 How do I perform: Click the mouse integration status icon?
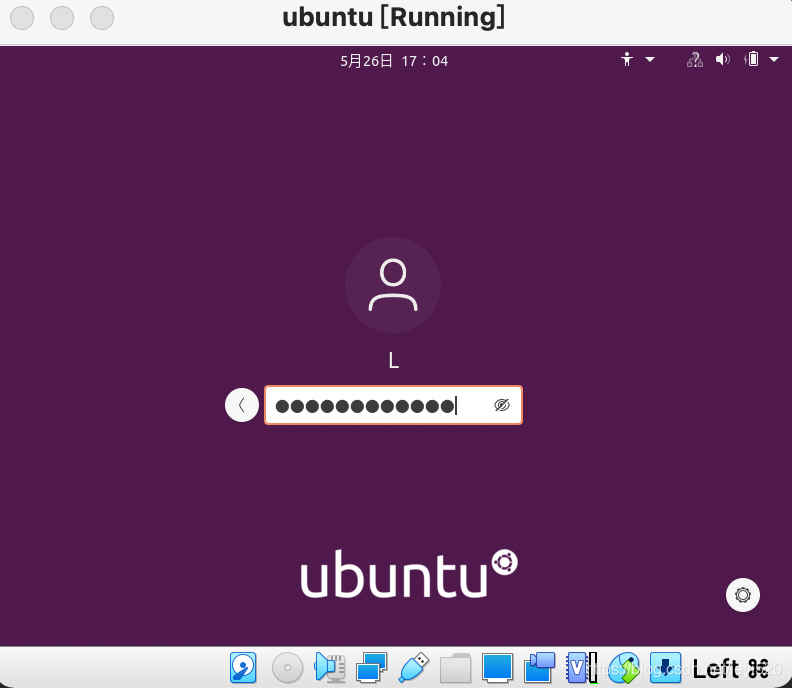point(624,667)
